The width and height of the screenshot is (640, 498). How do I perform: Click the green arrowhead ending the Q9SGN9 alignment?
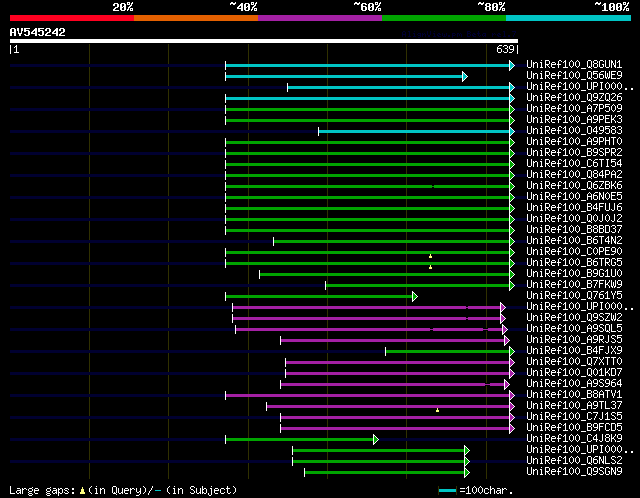(x=467, y=473)
